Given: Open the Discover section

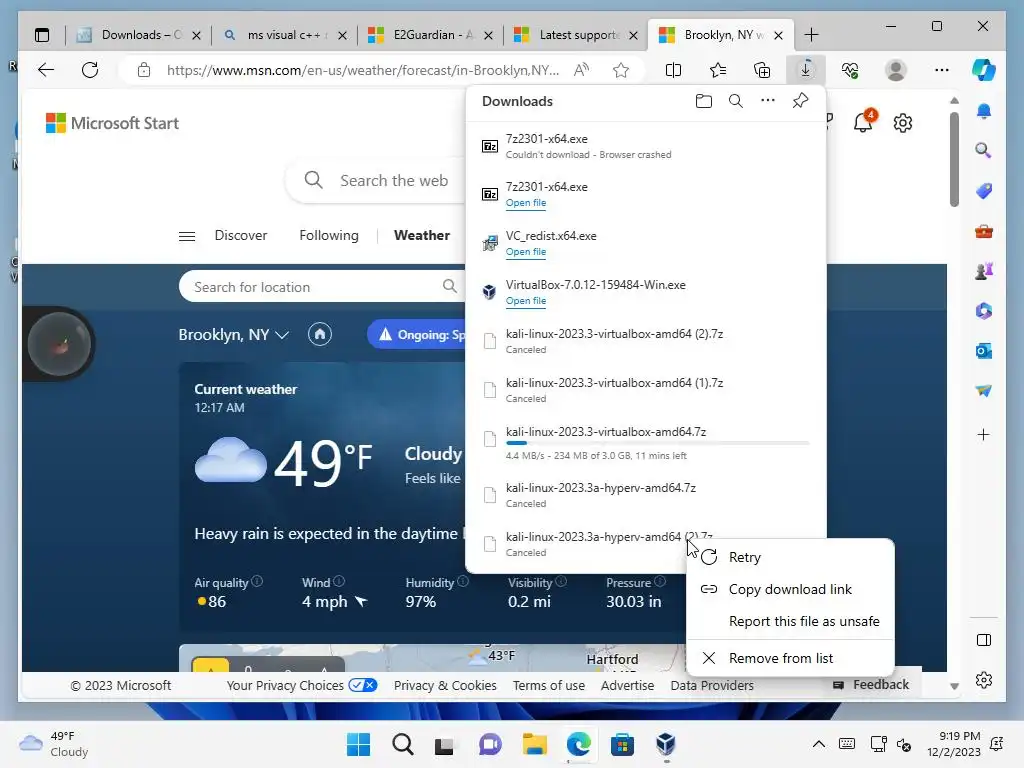Looking at the screenshot, I should click(x=241, y=235).
